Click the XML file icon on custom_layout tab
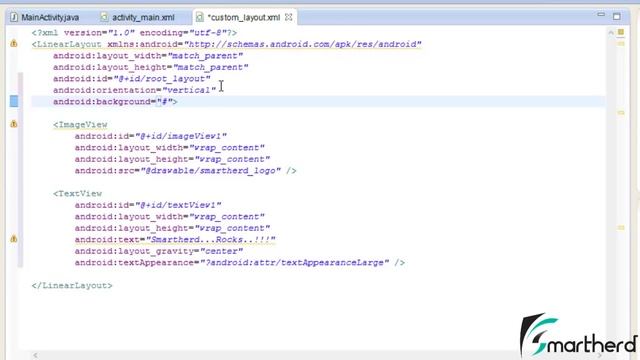This screenshot has width=640, height=360. 200,17
